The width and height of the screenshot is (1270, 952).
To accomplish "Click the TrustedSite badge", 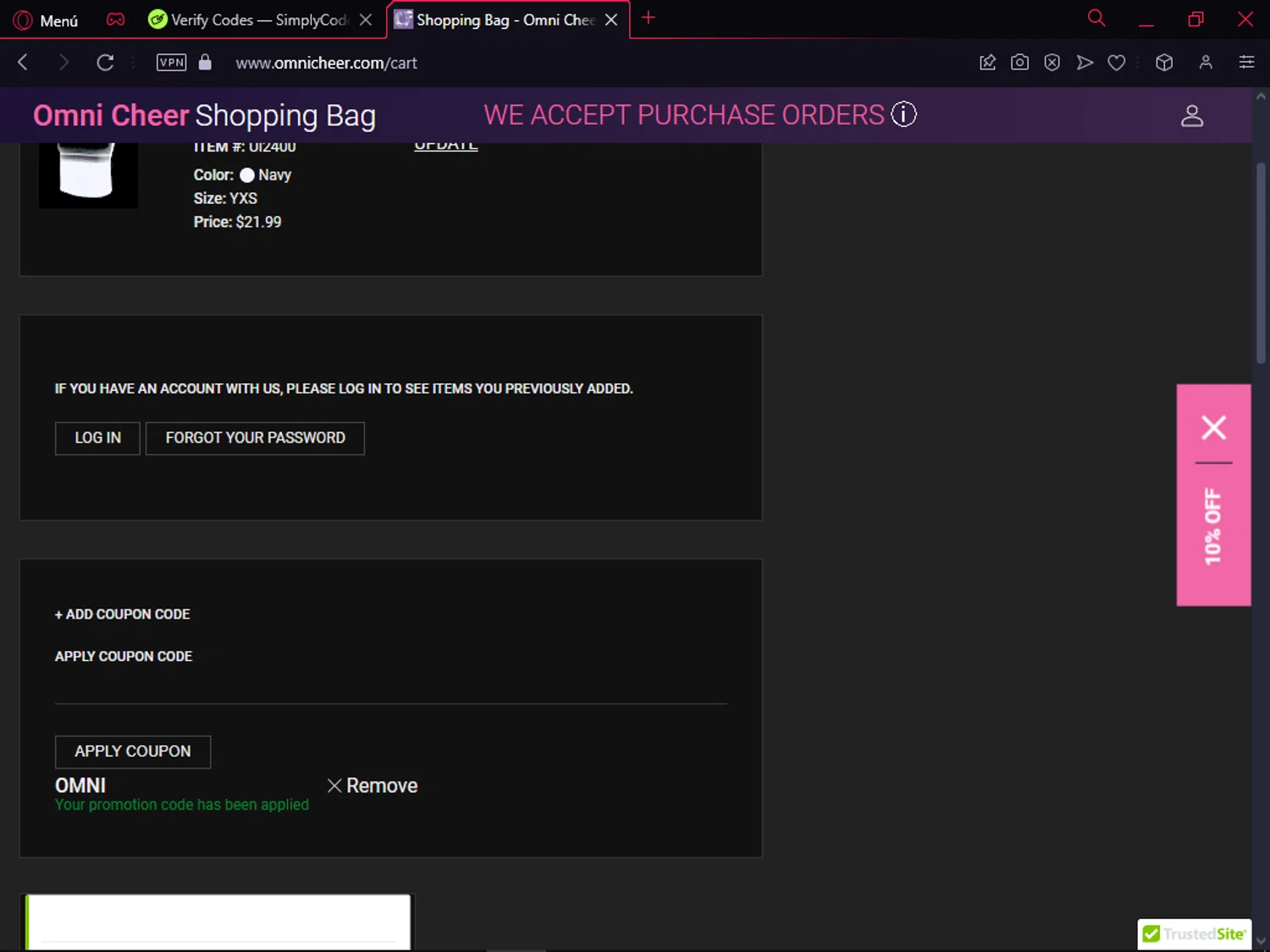I will pos(1195,934).
